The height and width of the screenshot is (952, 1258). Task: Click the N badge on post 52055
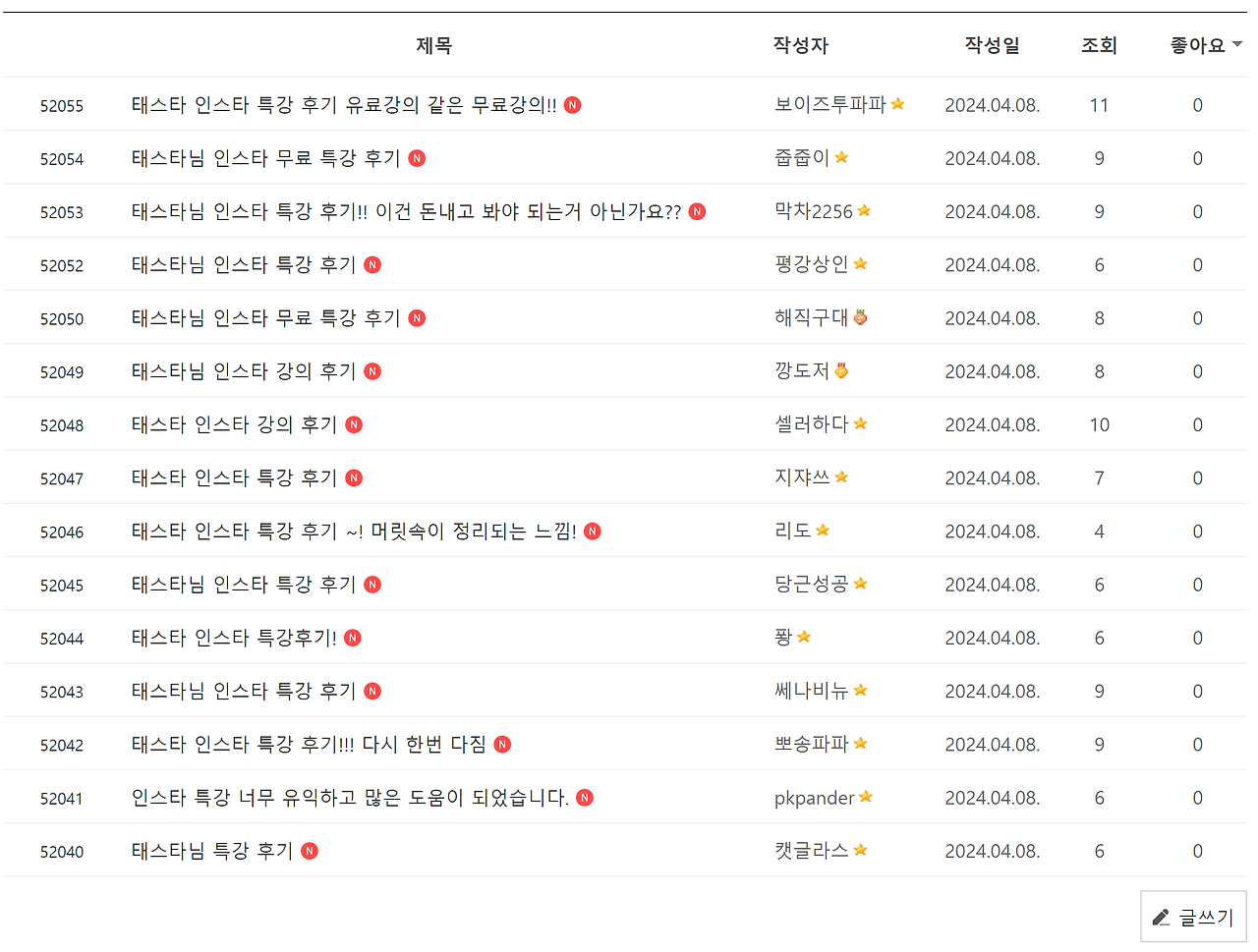click(572, 104)
